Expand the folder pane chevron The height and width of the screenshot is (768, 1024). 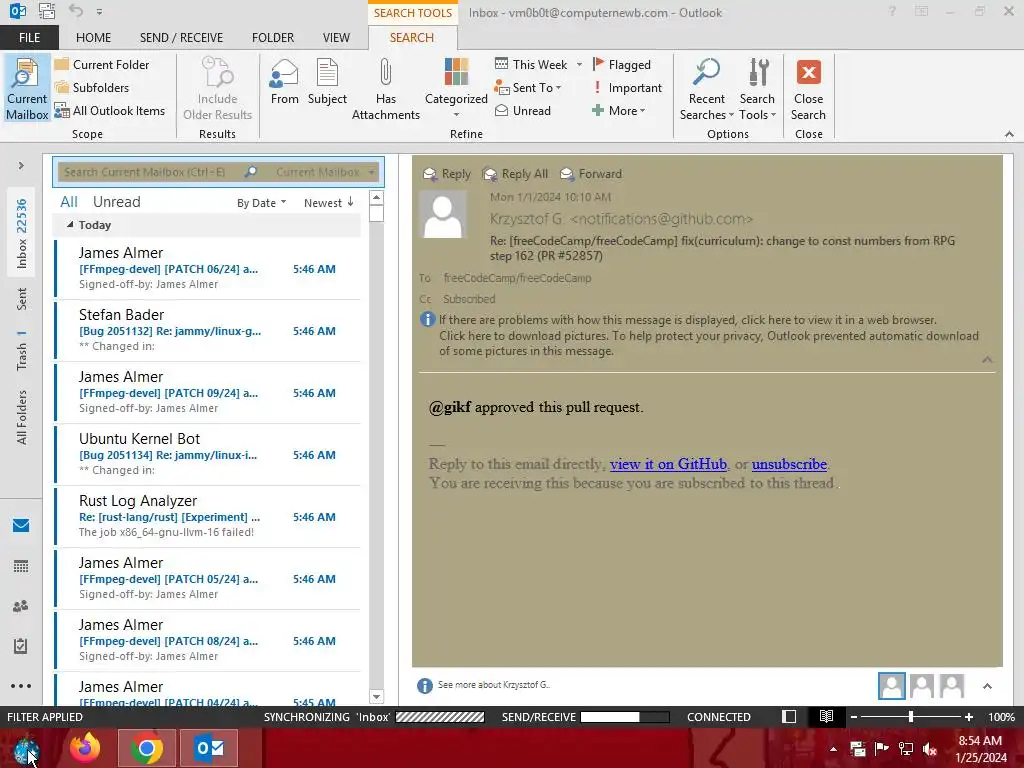[21, 166]
